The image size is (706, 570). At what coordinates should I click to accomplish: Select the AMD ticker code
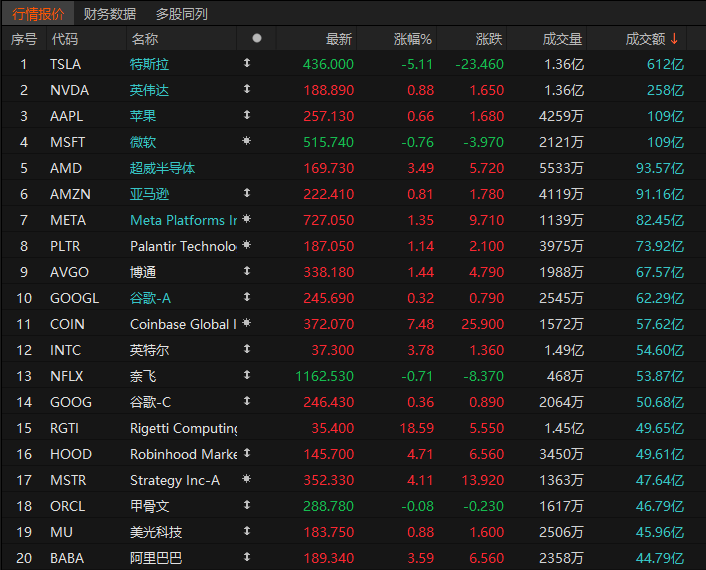point(66,168)
